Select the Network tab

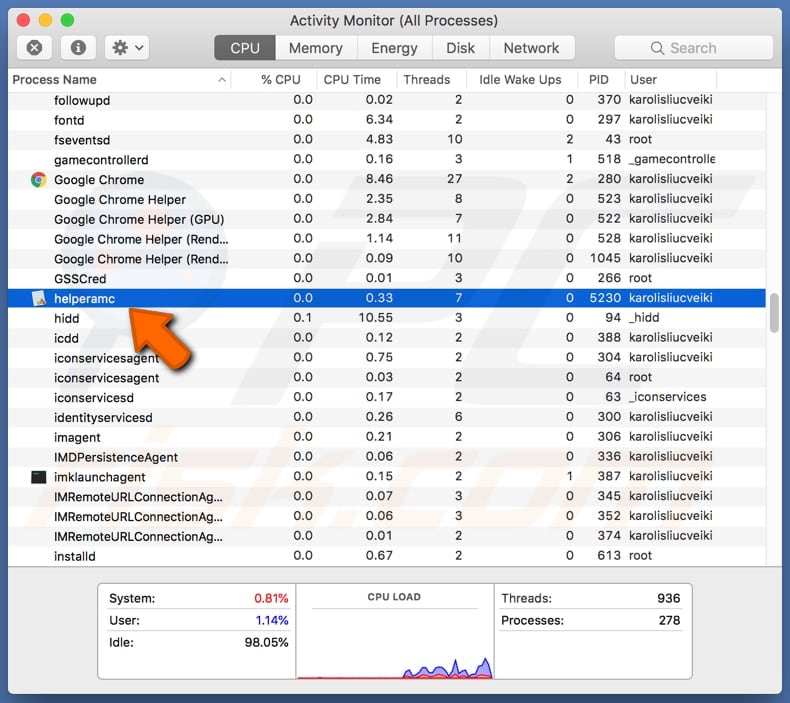531,48
